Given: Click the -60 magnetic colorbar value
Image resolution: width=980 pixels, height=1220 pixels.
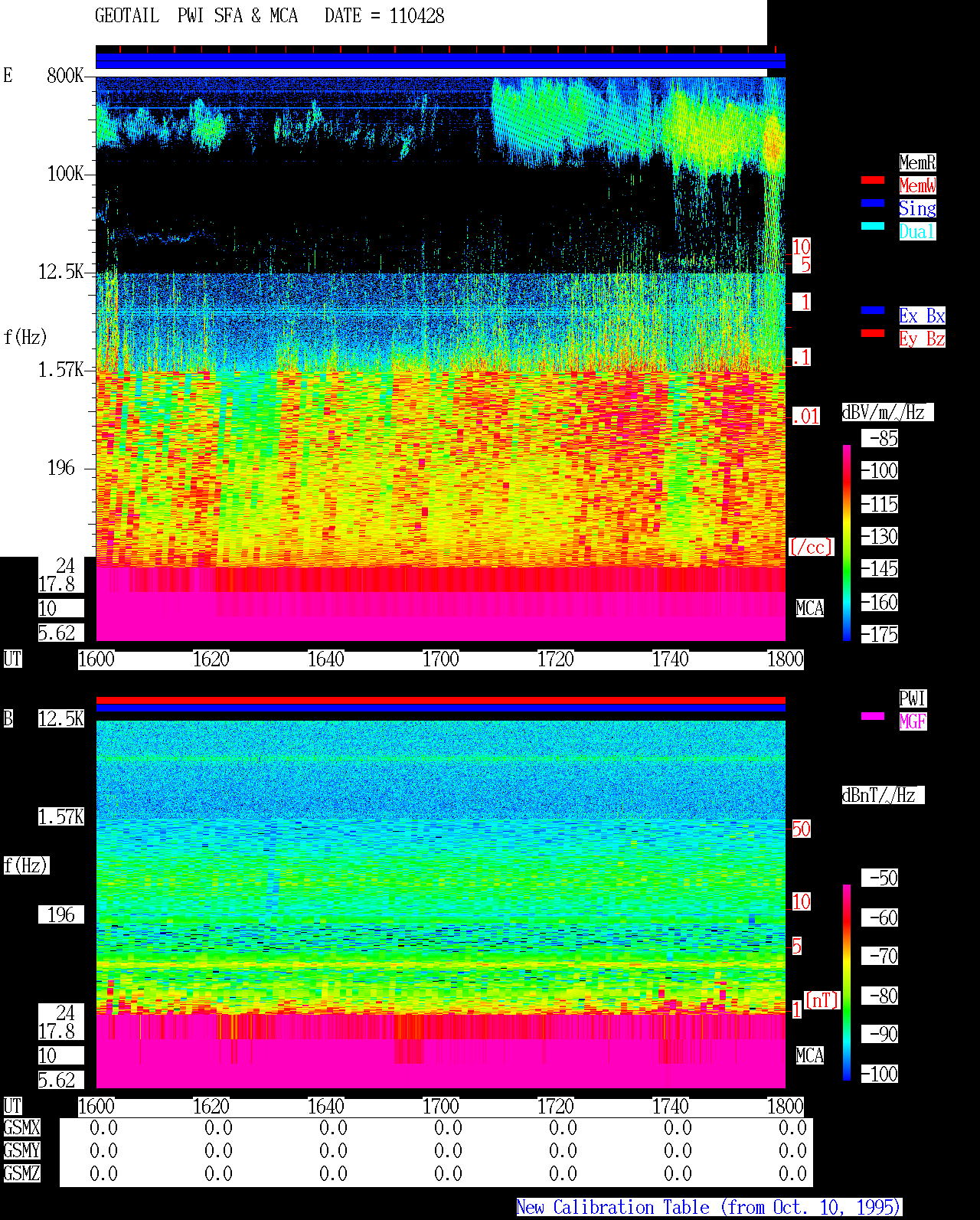Looking at the screenshot, I should tap(880, 917).
